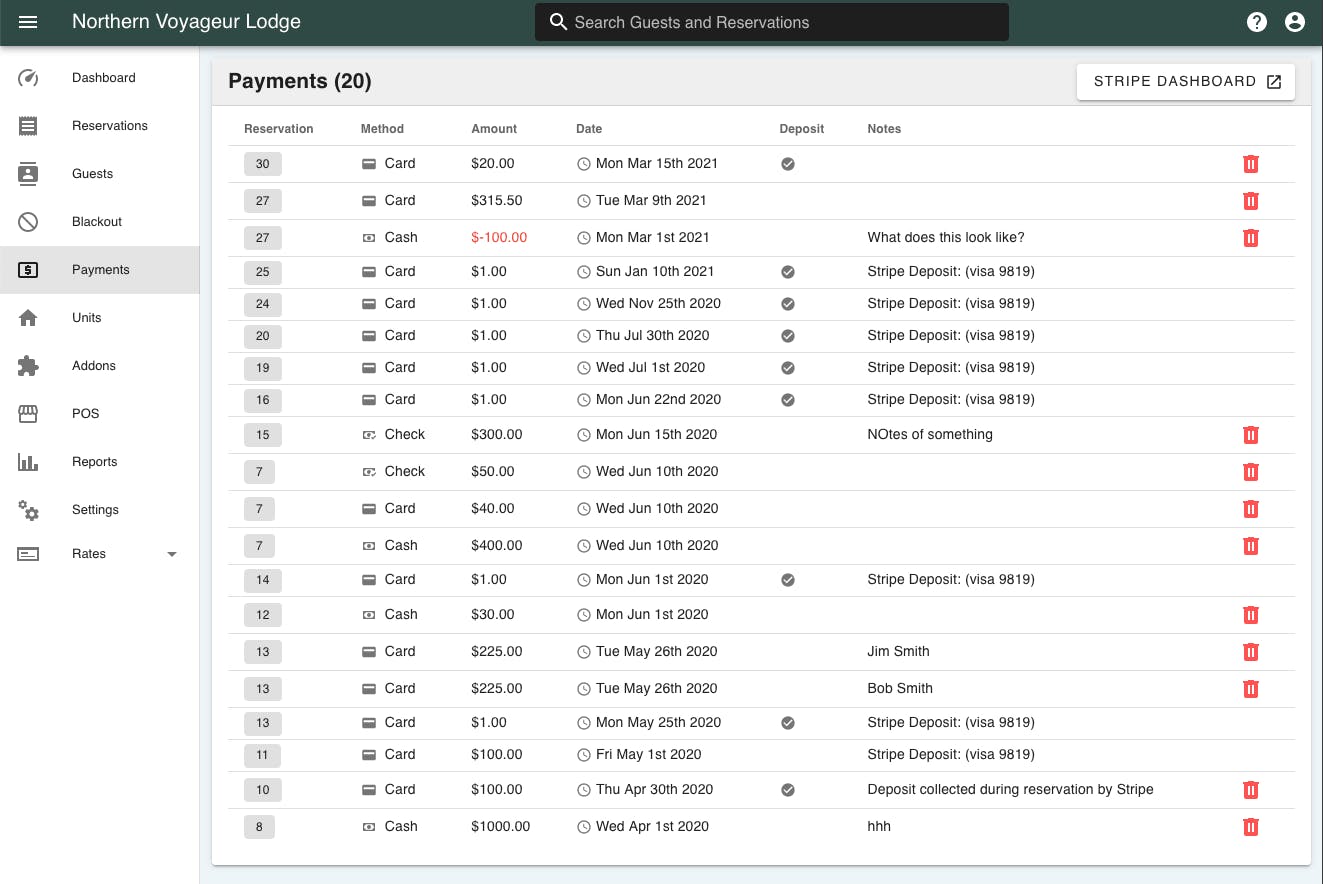Expand the Rates section in the sidebar
The width and height of the screenshot is (1323, 884).
click(x=171, y=553)
